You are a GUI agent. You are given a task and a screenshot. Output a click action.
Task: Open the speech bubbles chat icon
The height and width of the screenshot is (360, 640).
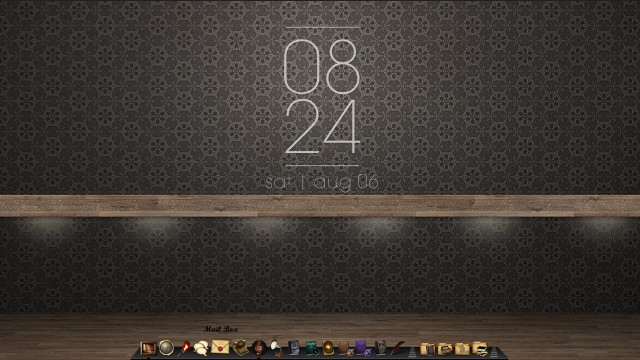[x=201, y=348]
